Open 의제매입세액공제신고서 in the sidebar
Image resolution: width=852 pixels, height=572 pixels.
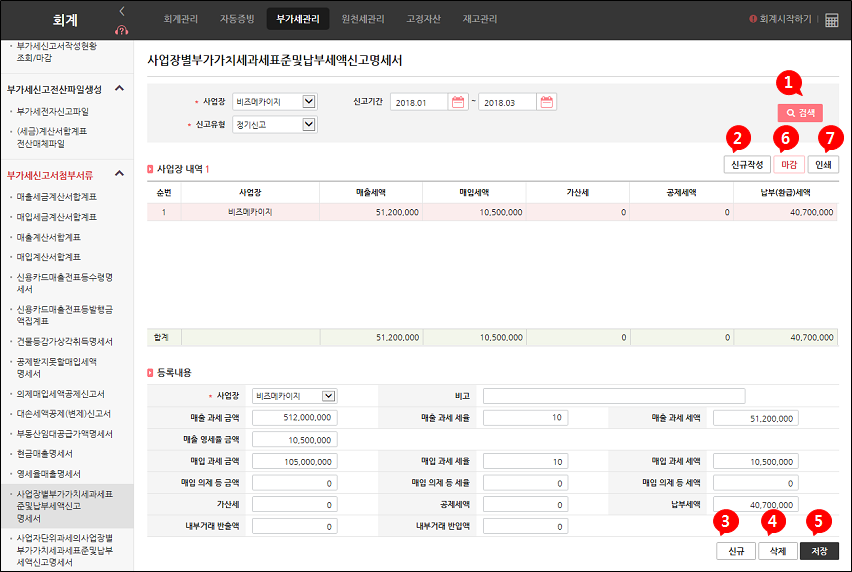click(x=60, y=394)
